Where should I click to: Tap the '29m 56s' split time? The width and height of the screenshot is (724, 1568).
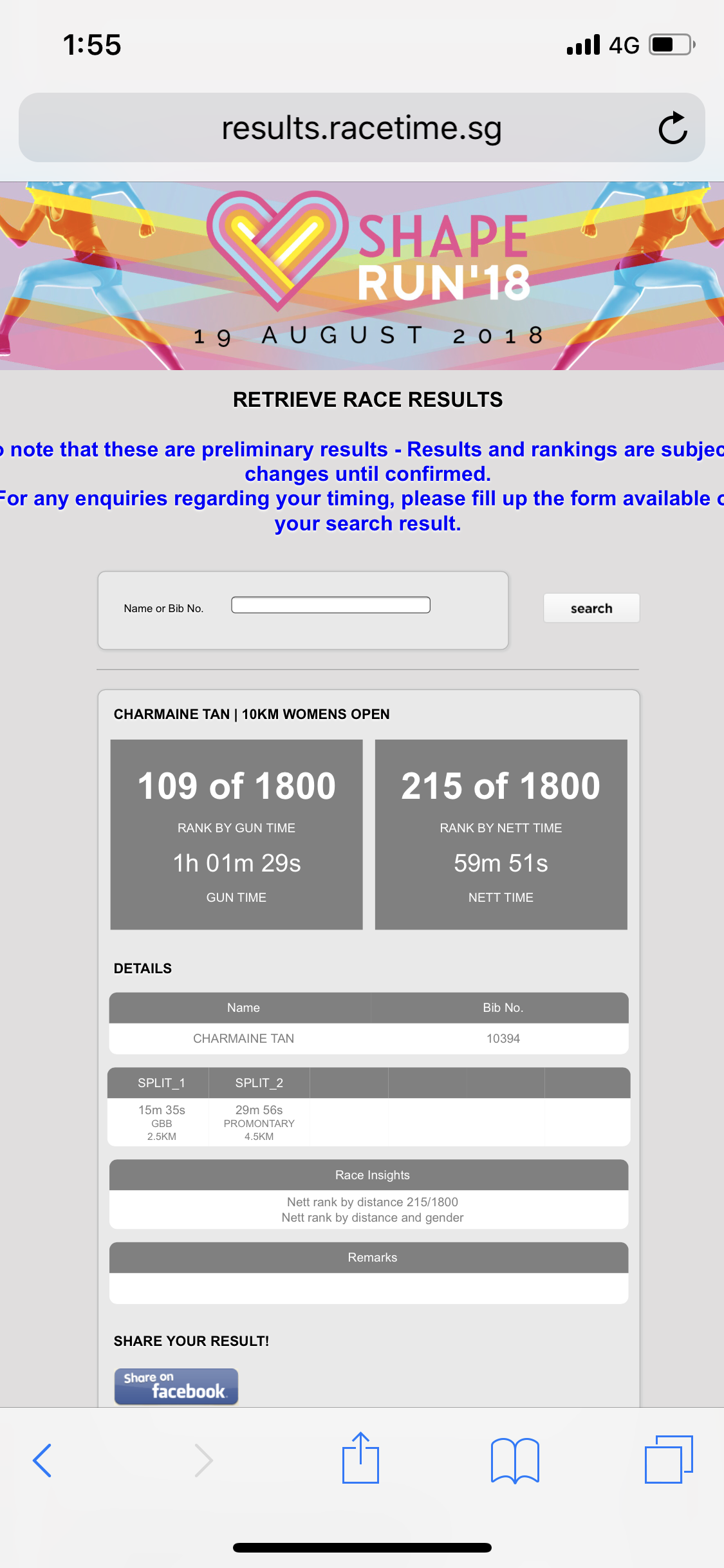259,1110
